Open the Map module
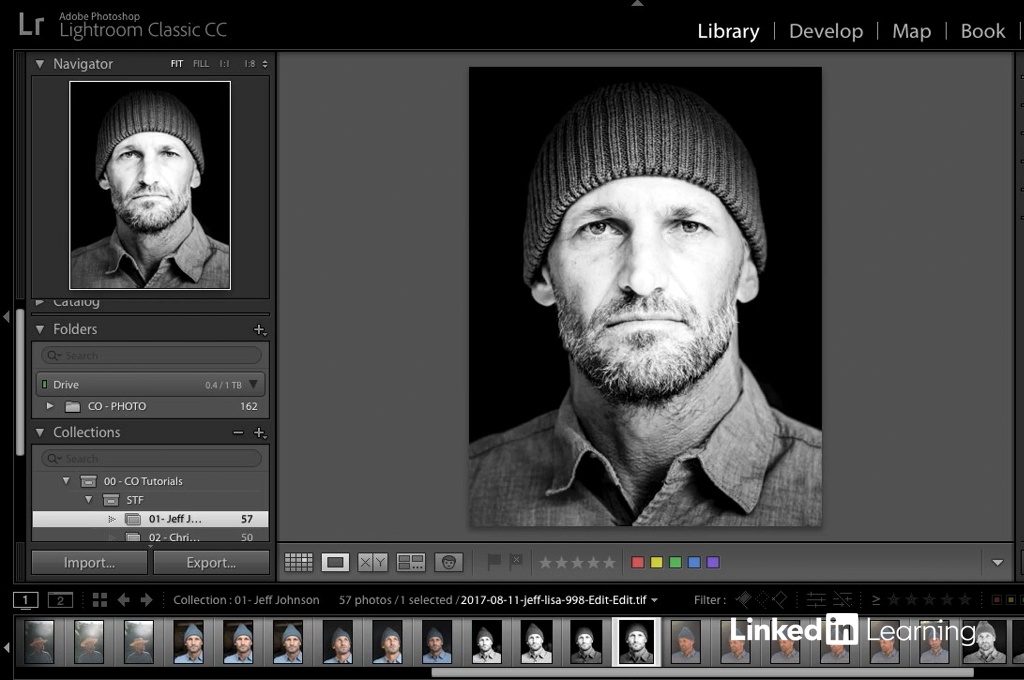Viewport: 1024px width, 680px height. tap(911, 31)
